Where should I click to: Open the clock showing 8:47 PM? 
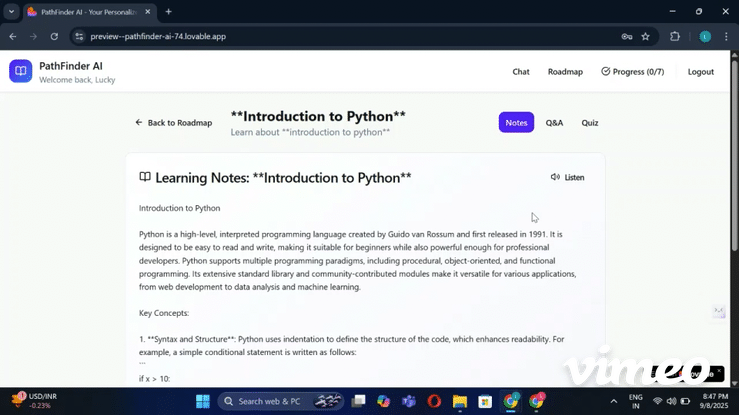click(715, 401)
